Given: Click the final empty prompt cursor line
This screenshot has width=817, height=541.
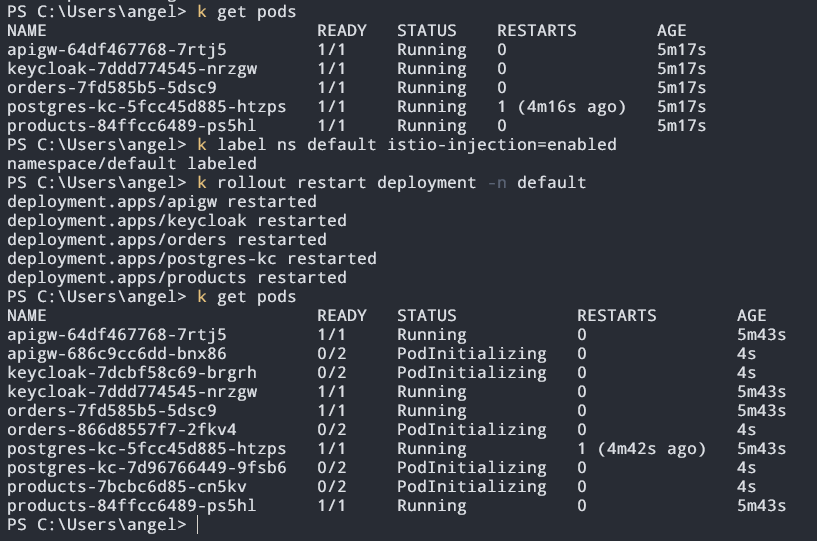Looking at the screenshot, I should tap(103, 524).
